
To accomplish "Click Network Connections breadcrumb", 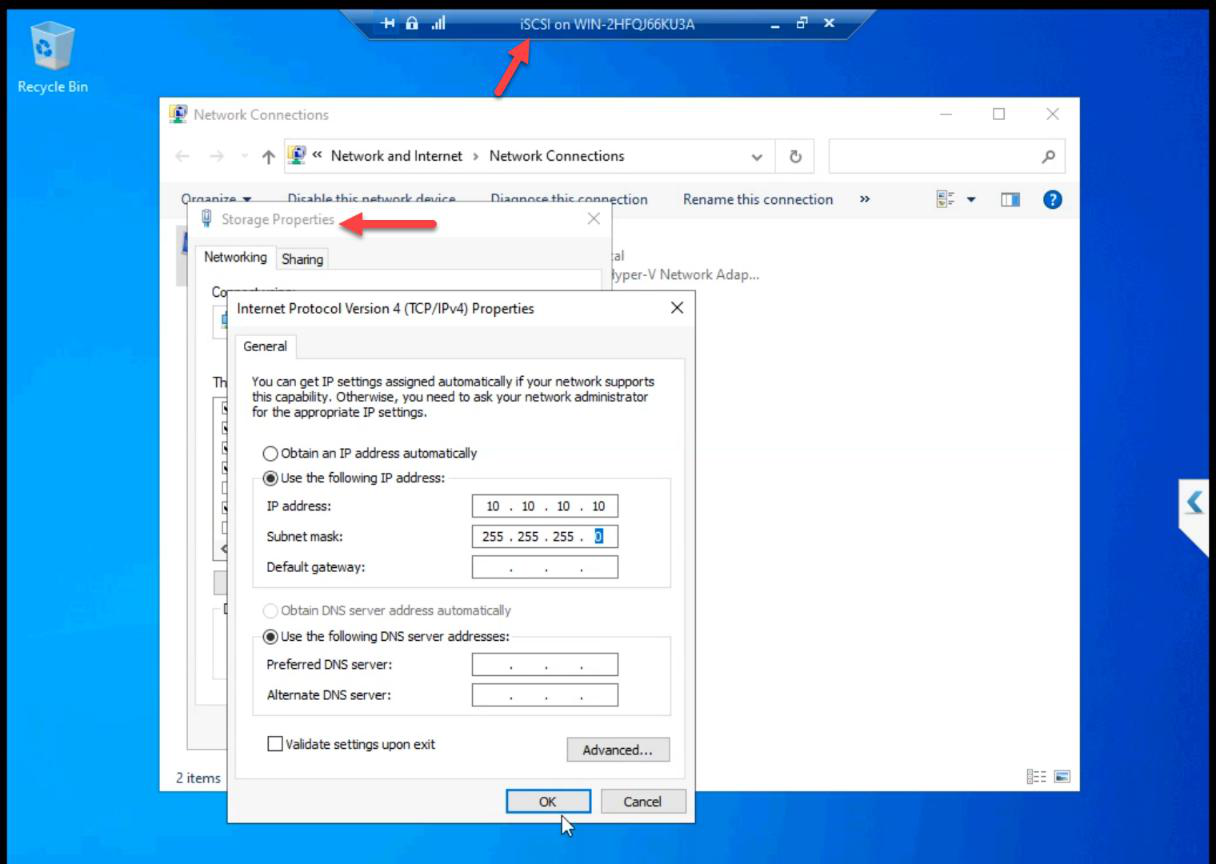I will (557, 156).
